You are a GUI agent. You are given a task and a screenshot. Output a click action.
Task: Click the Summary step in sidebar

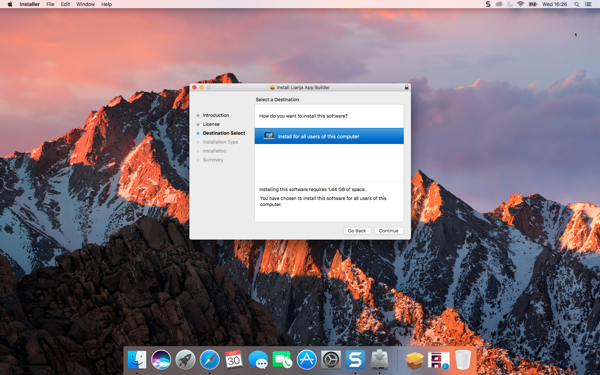click(x=213, y=160)
